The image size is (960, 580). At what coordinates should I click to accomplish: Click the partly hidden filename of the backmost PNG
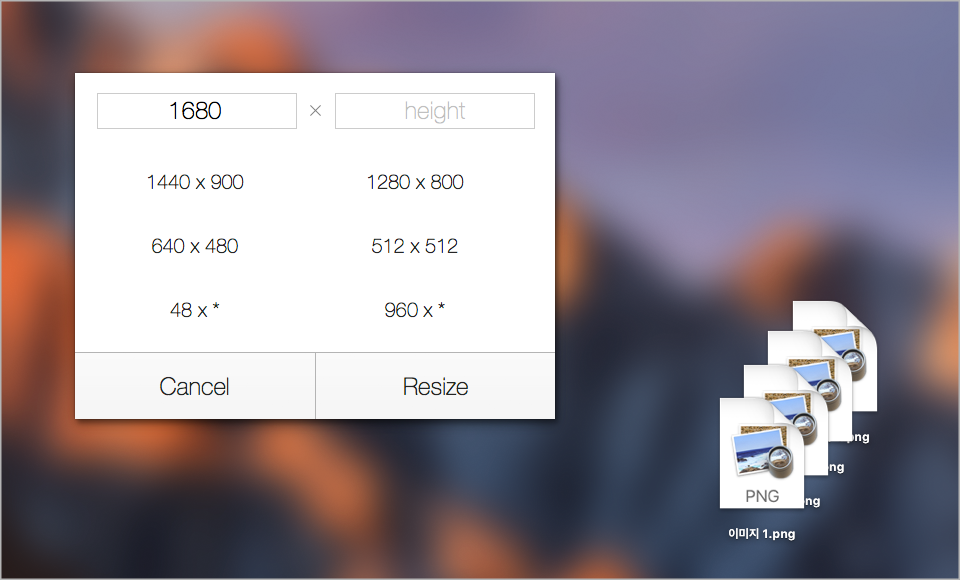click(860, 437)
